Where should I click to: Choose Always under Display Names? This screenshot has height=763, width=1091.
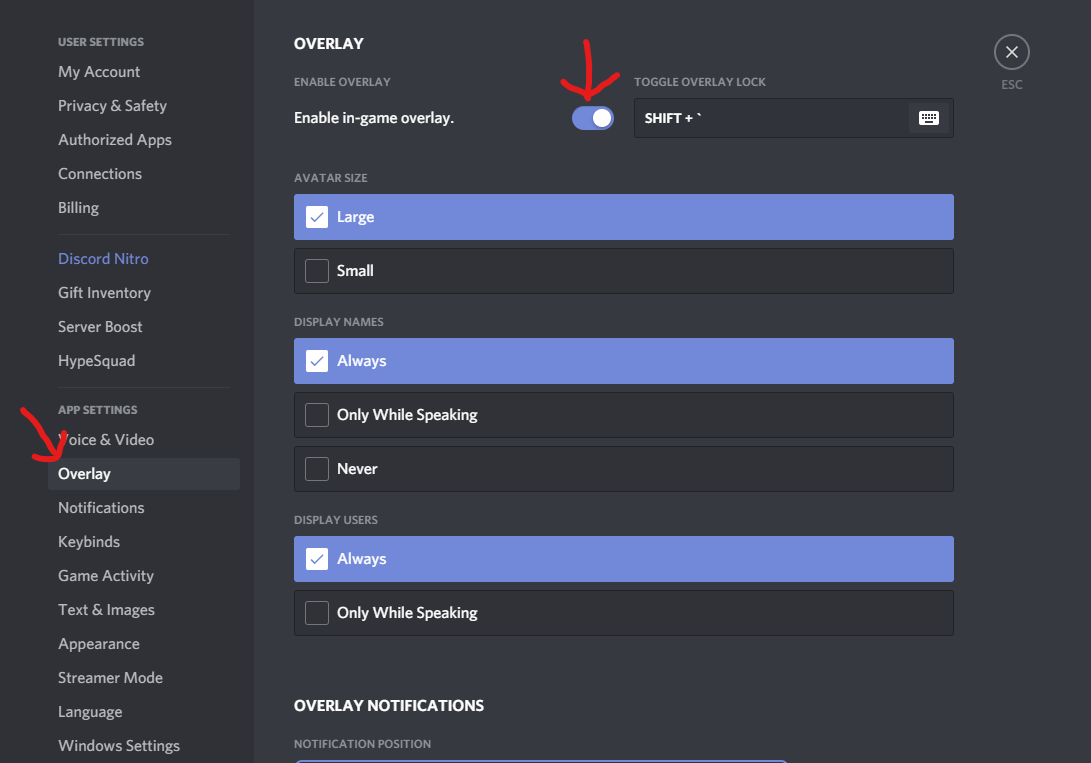pos(623,361)
